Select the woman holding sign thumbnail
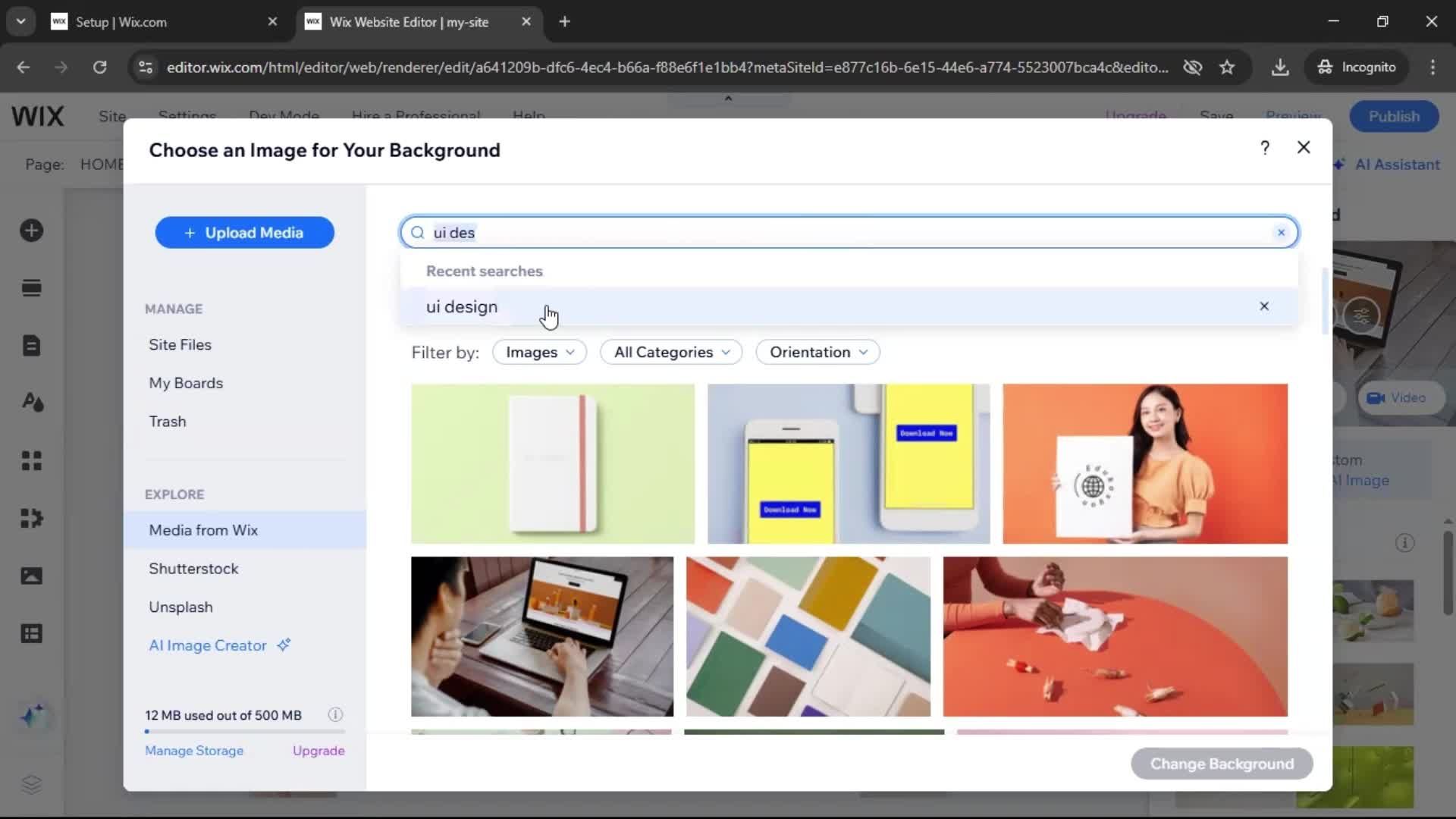This screenshot has width=1456, height=819. click(1145, 463)
